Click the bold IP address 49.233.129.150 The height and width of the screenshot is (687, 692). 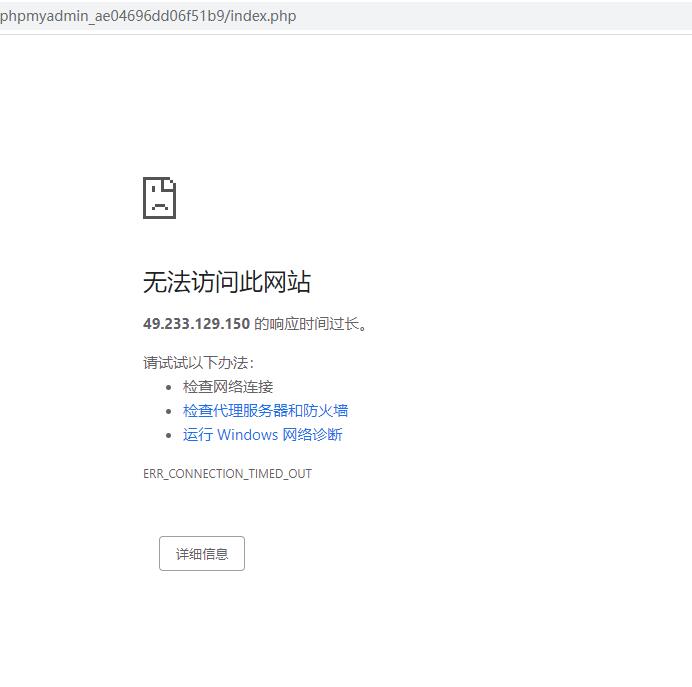(x=196, y=324)
